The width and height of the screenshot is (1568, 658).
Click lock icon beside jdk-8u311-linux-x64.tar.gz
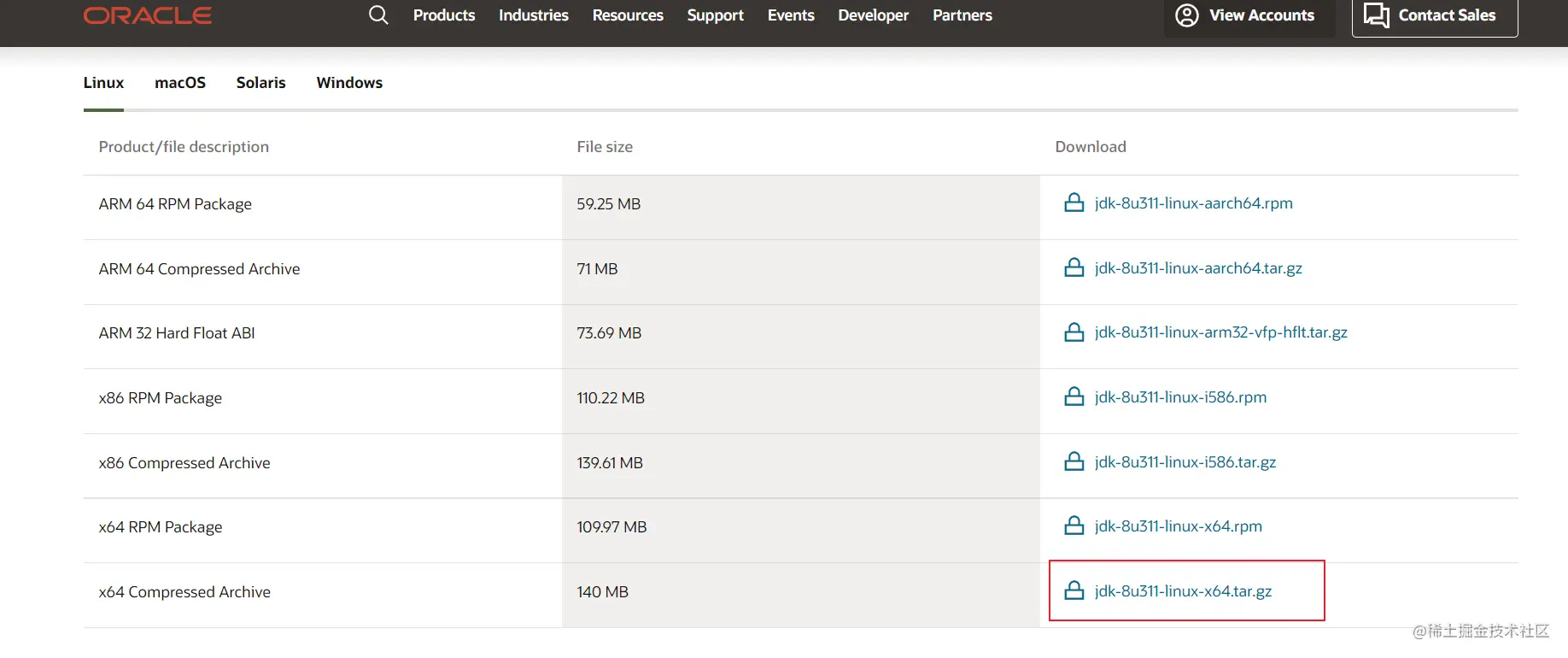pyautogui.click(x=1074, y=590)
